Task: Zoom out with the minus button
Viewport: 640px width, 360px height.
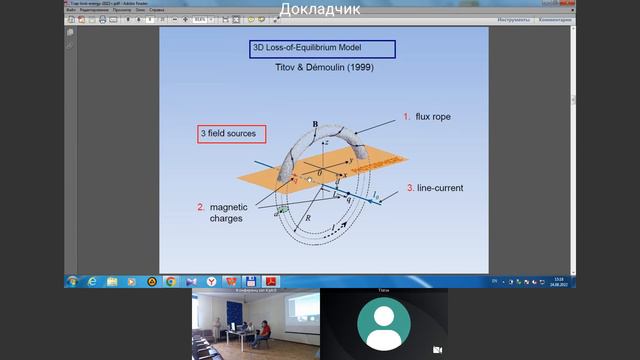Action: (175, 20)
